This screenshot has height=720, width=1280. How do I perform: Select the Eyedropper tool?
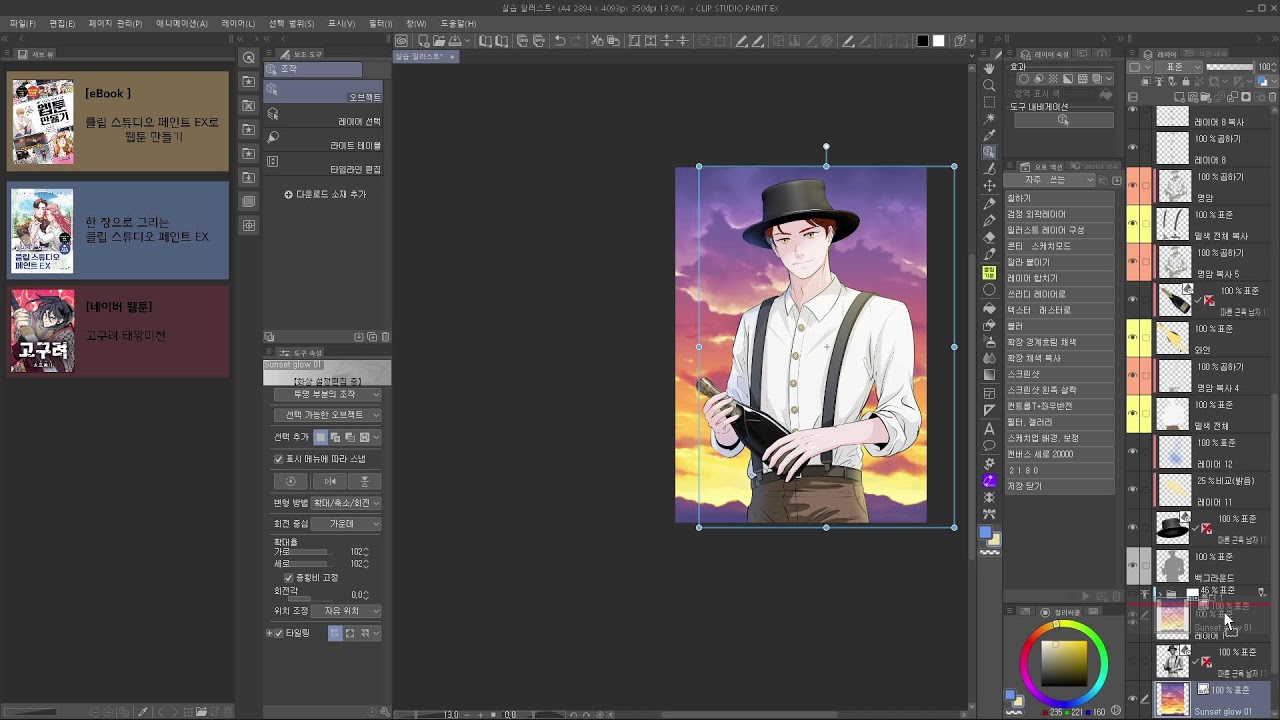click(989, 135)
